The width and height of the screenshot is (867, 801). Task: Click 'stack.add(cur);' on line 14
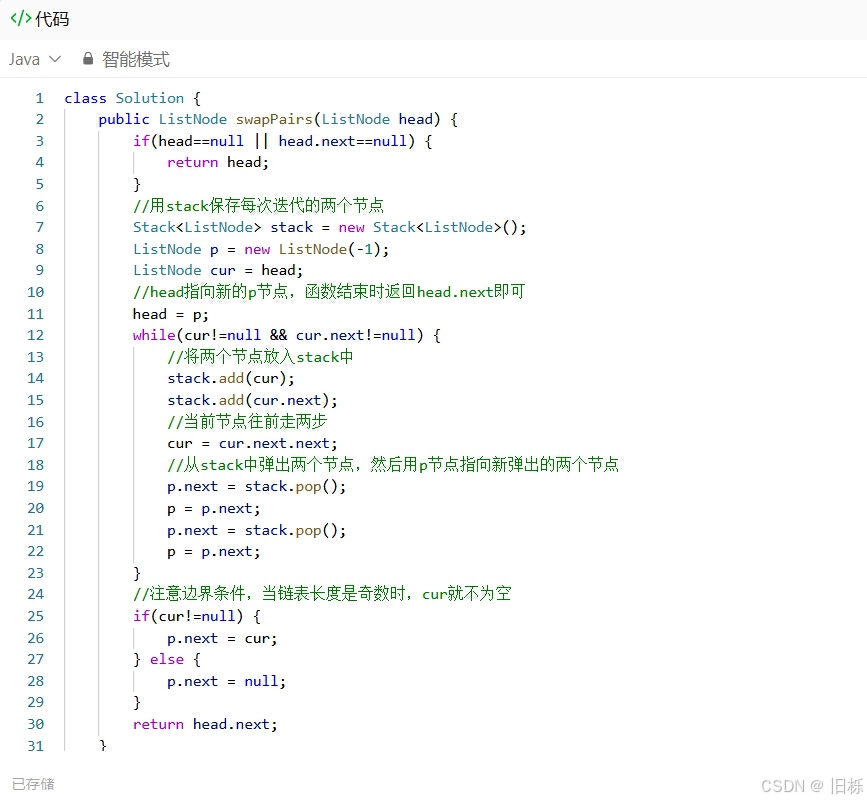coord(231,379)
